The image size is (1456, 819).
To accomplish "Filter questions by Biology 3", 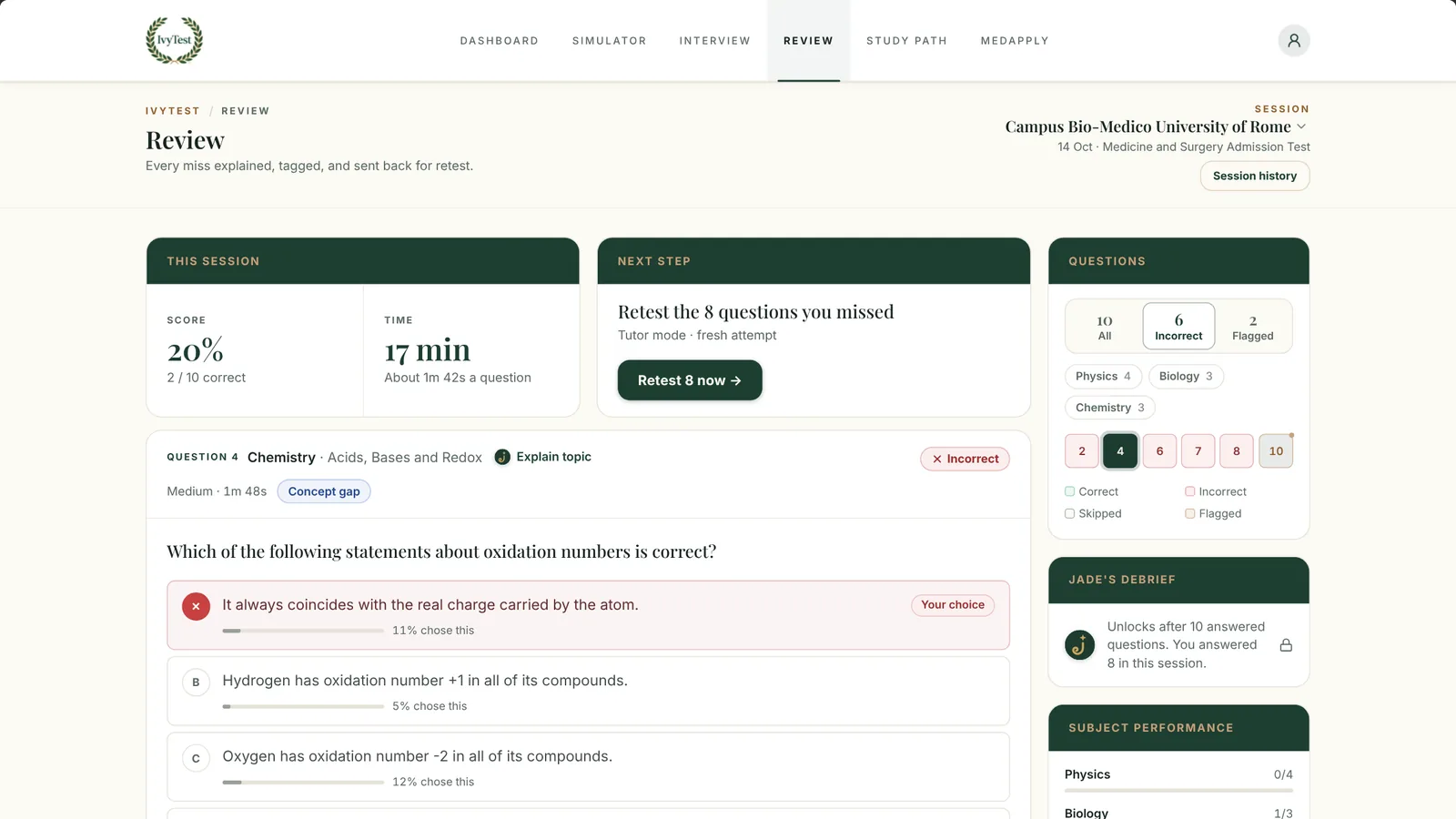I will 1186,377.
